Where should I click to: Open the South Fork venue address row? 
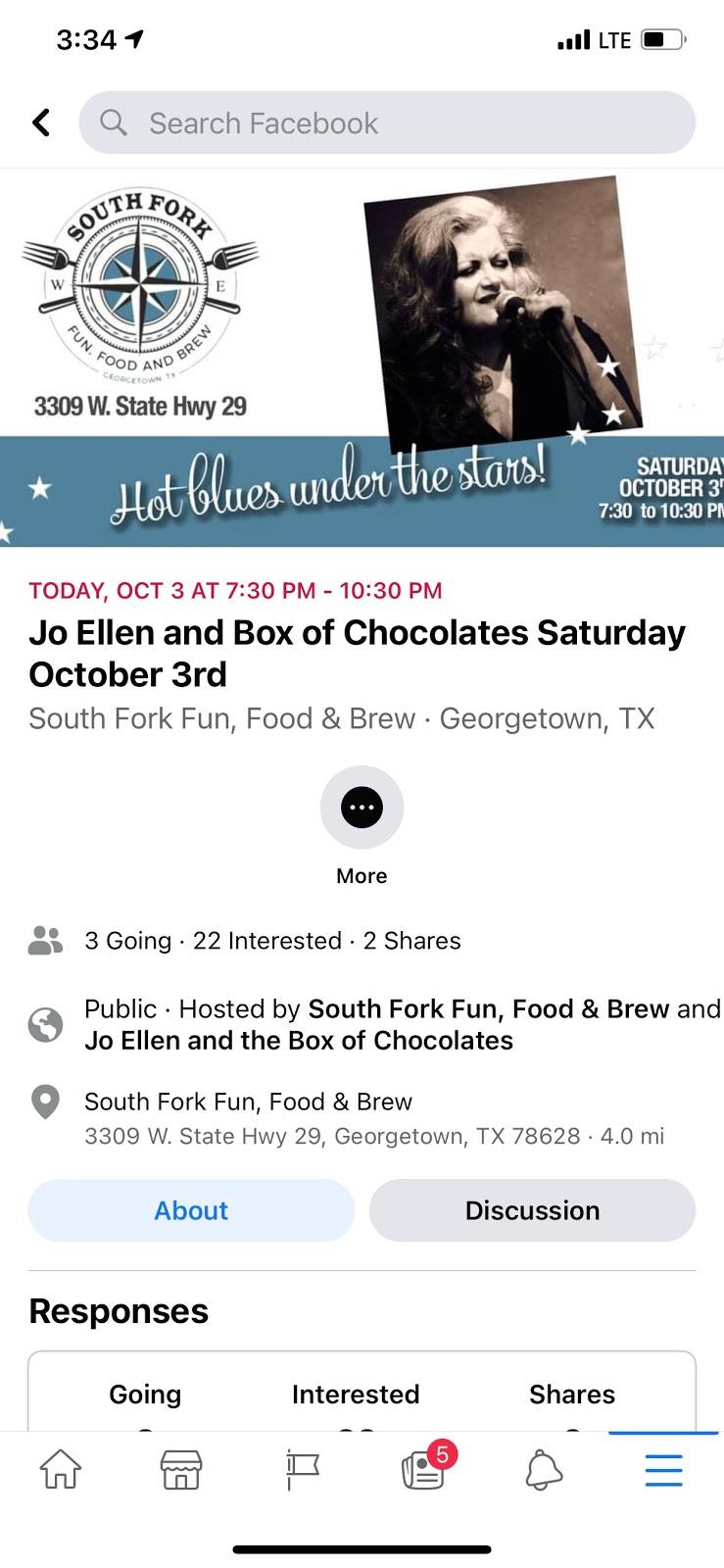(373, 1118)
